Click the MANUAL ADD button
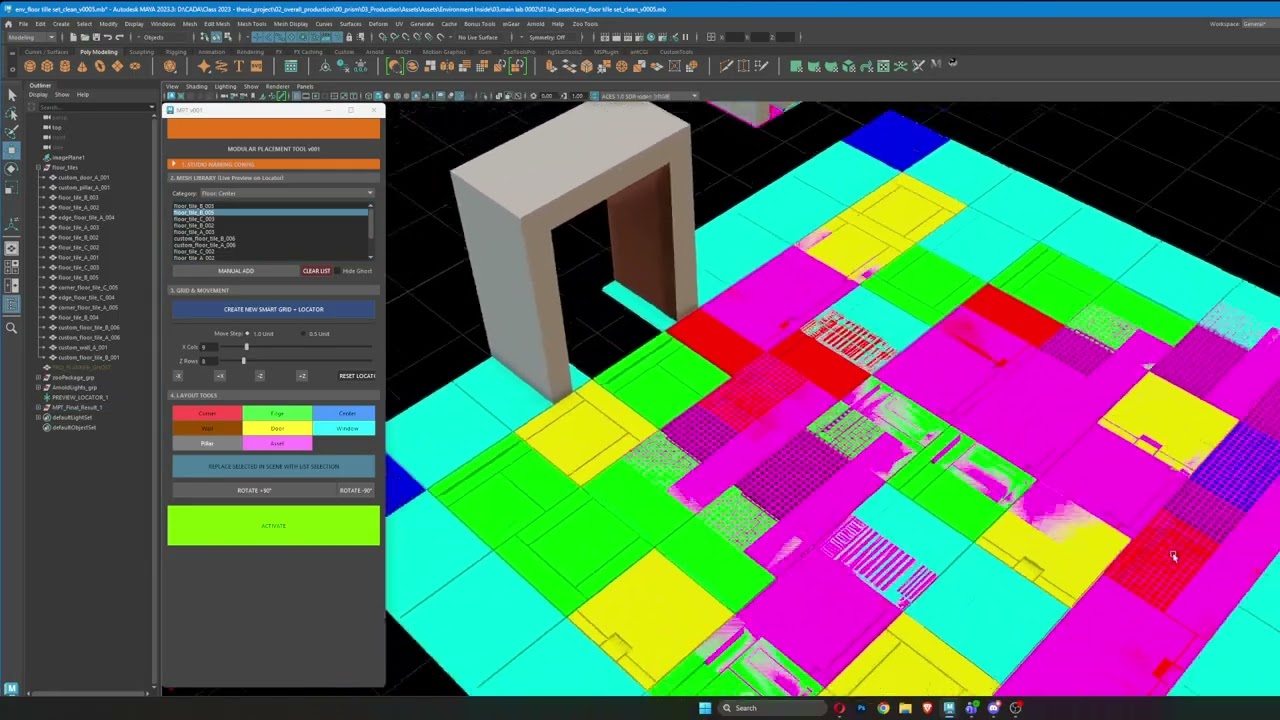 tap(236, 271)
